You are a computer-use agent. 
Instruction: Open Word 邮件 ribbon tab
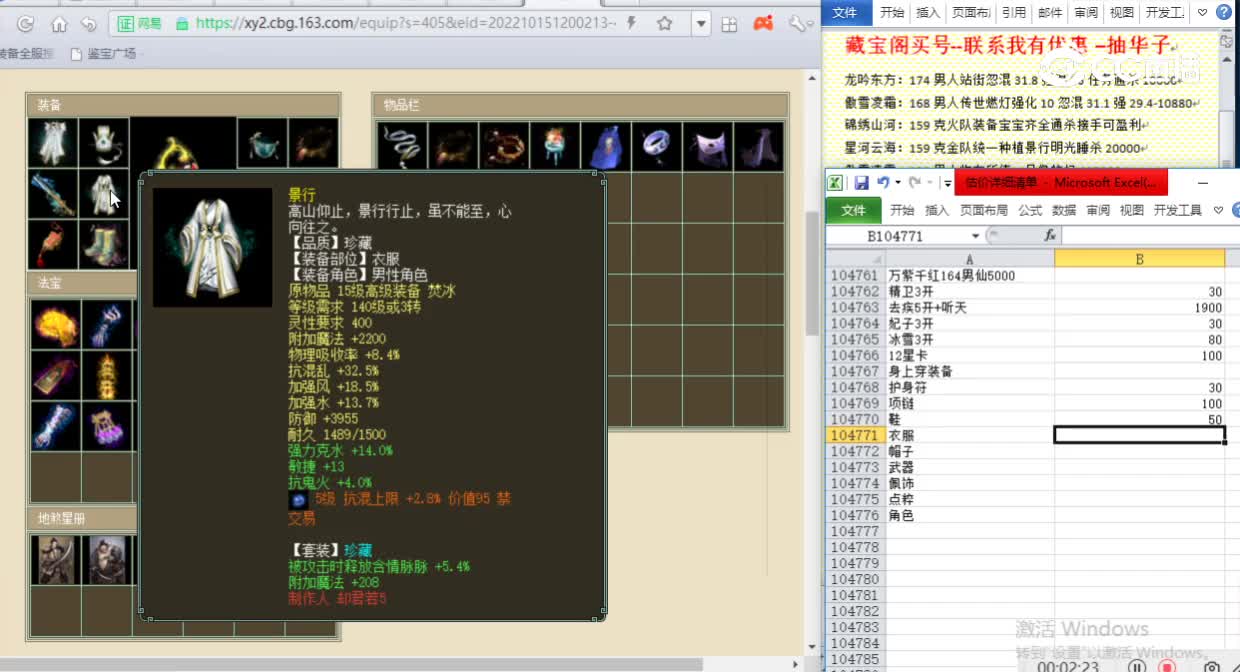1051,13
